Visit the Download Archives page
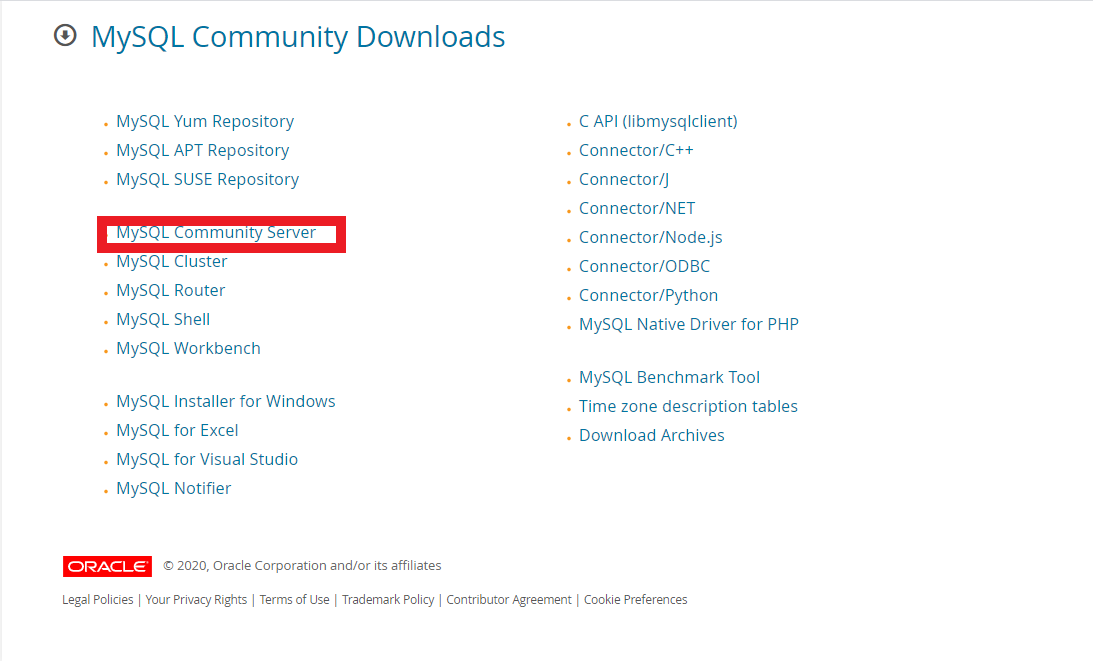This screenshot has height=661, width=1093. [x=652, y=436]
